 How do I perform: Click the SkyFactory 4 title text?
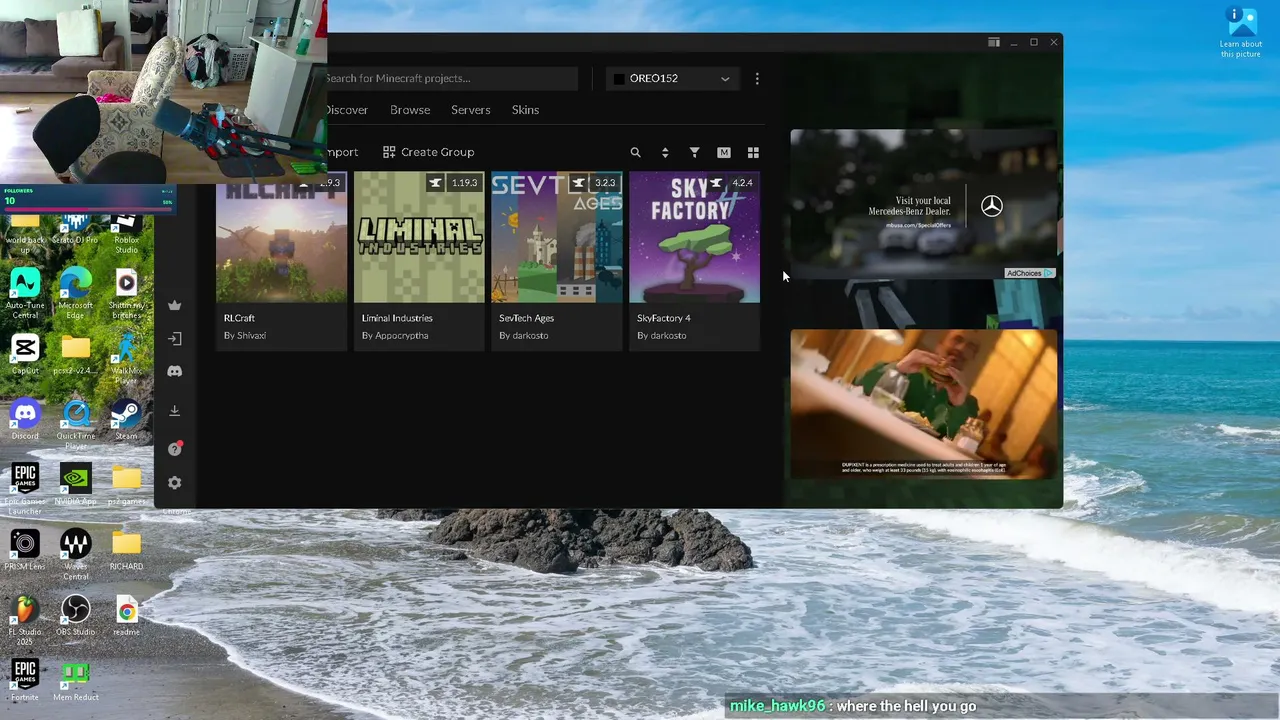[664, 318]
